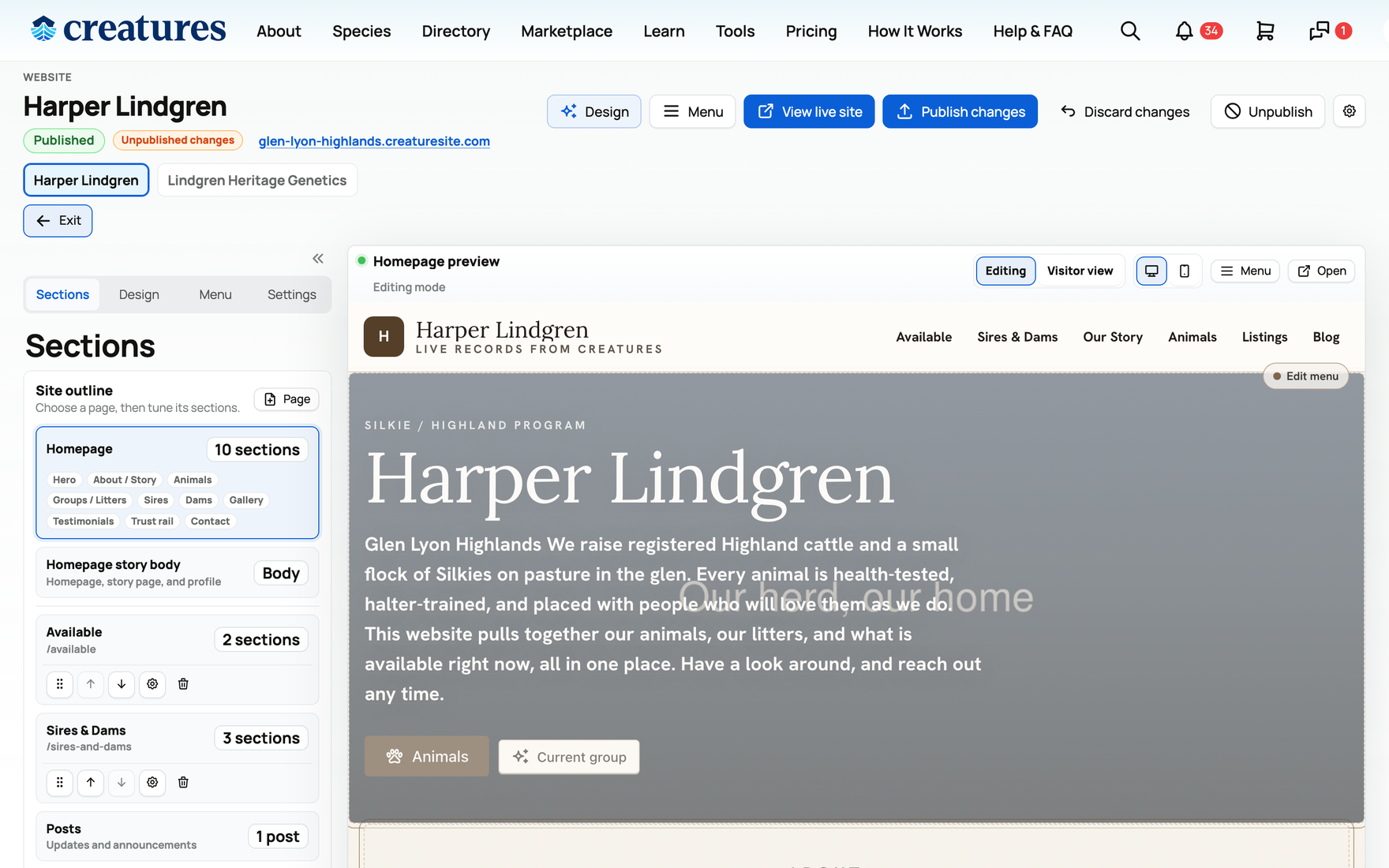Viewport: 1389px width, 868px height.
Task: Select Visitor view mode
Action: (x=1080, y=271)
